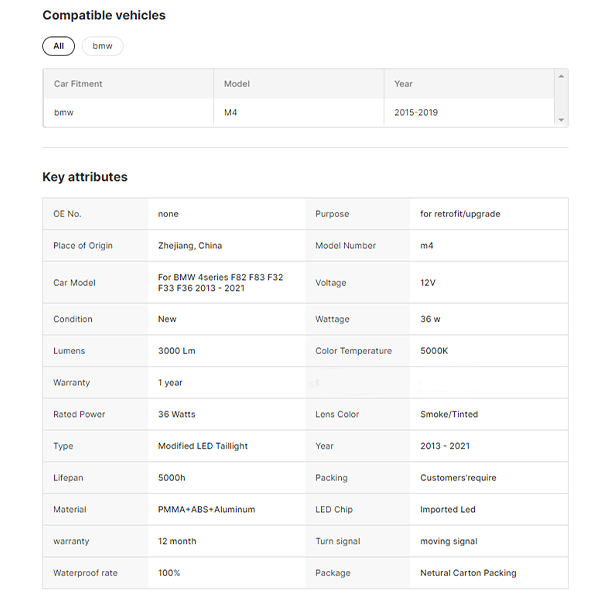Screen dimensions: 600x600
Task: Click the Model Number value m4
Action: [427, 246]
